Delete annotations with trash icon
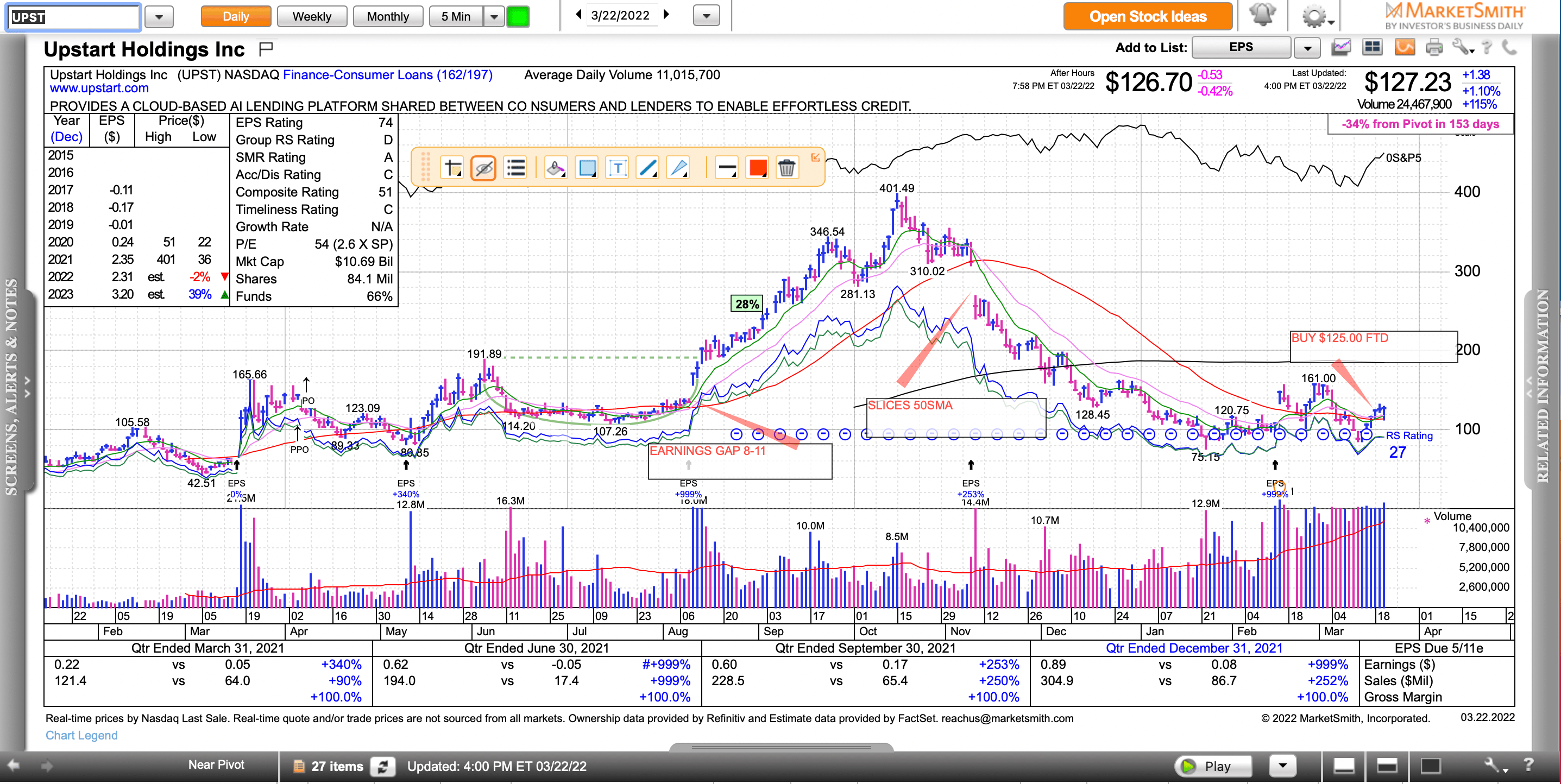The height and width of the screenshot is (784, 1561). pos(786,168)
